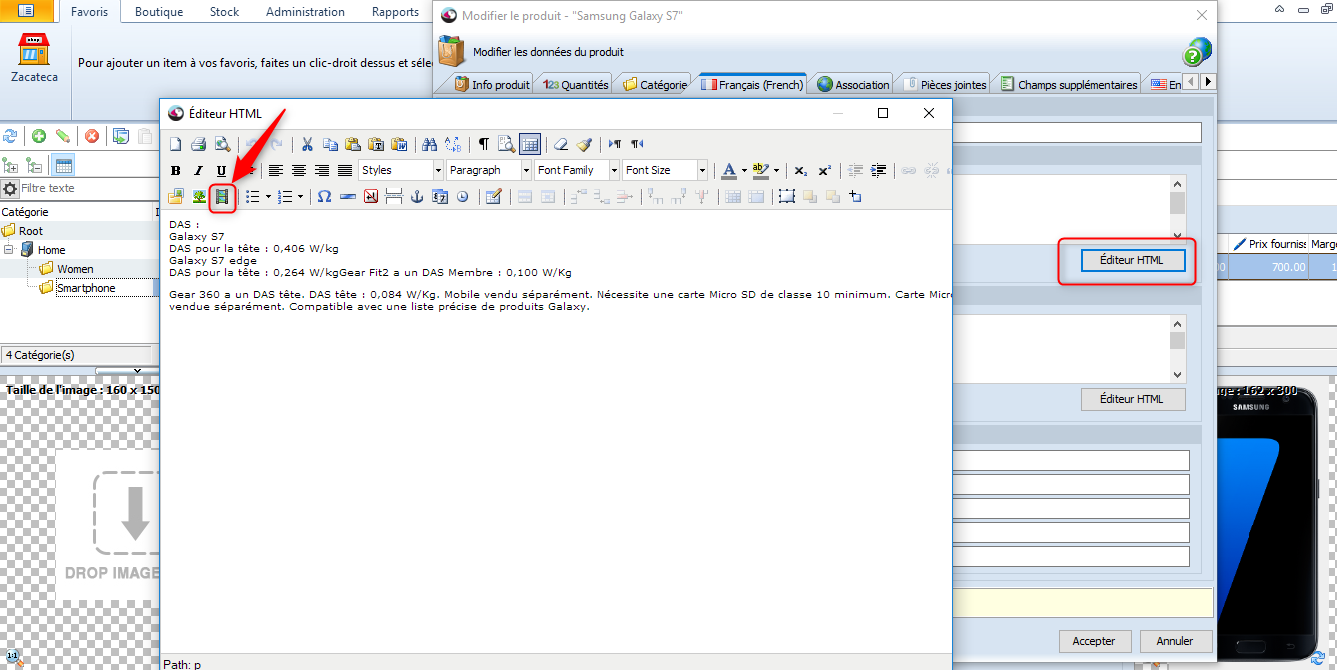Toggle align right
The width and height of the screenshot is (1337, 670).
click(322, 171)
